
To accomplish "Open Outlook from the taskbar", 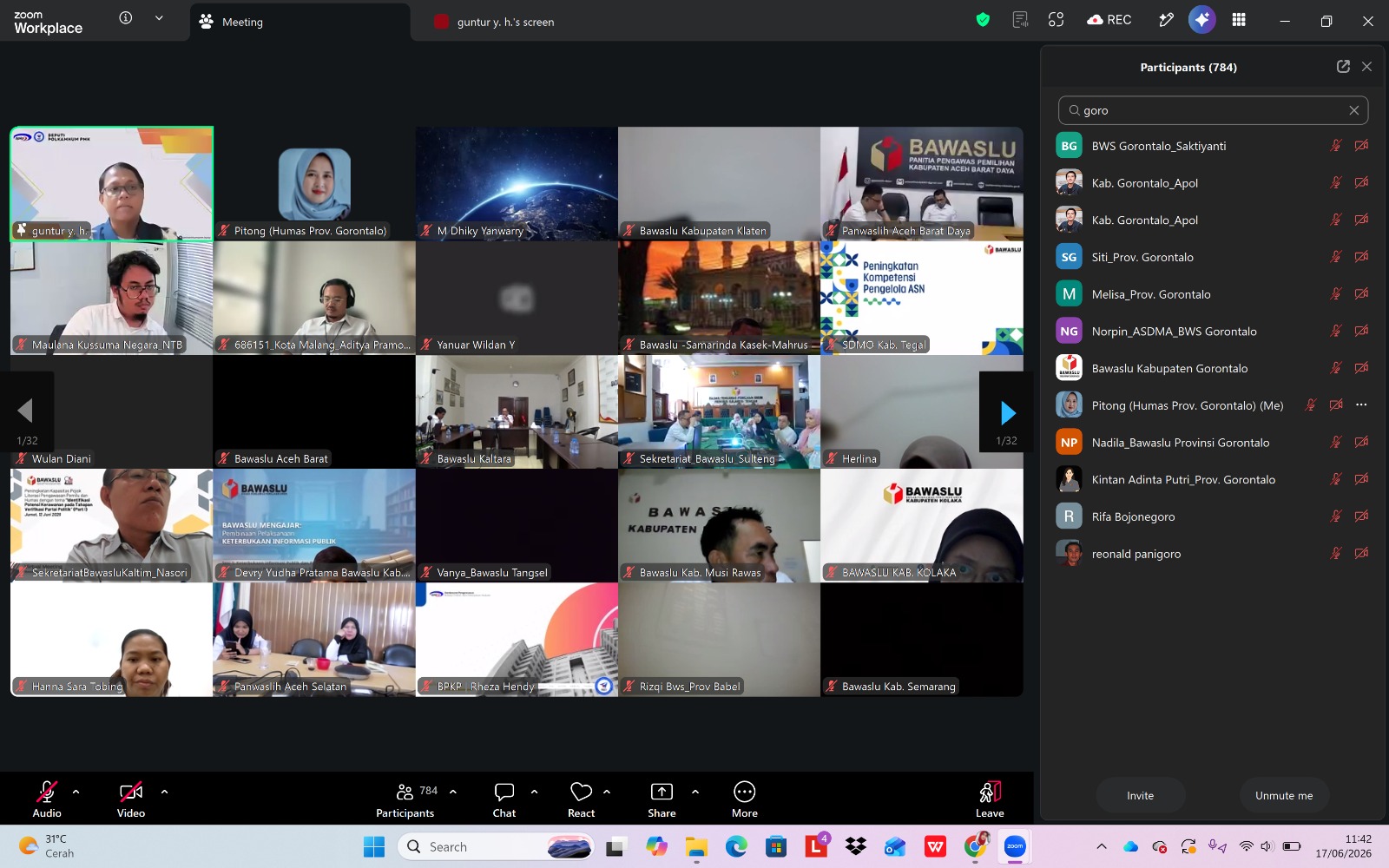I will [895, 846].
